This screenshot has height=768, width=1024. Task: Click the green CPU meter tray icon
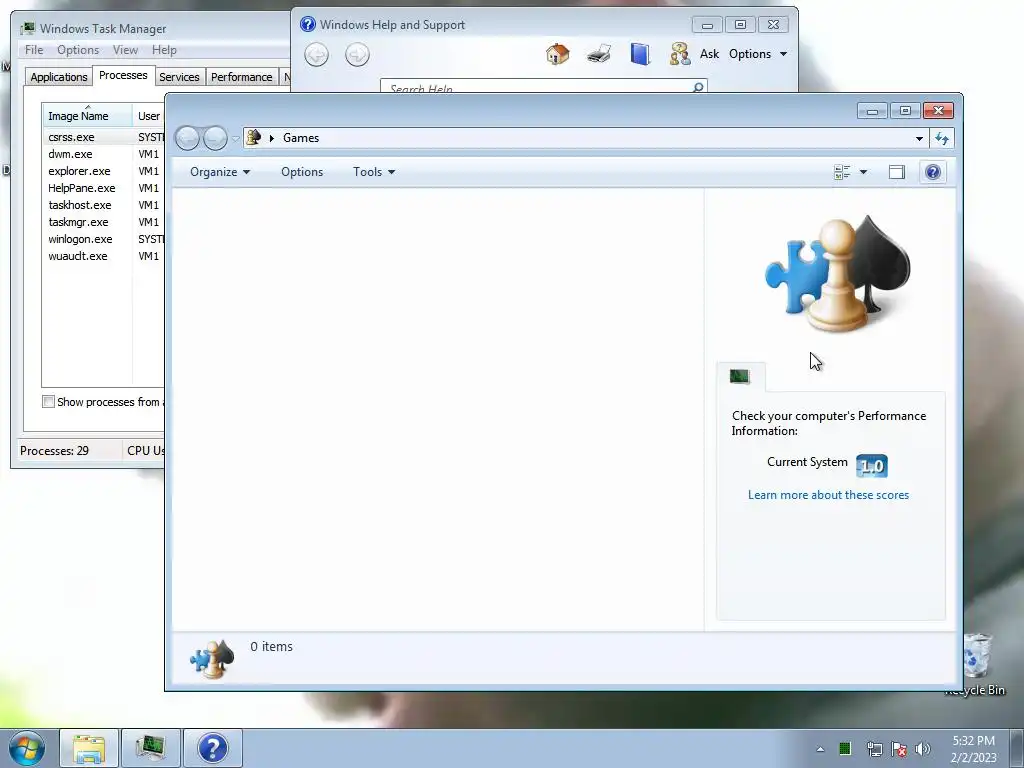pyautogui.click(x=845, y=748)
